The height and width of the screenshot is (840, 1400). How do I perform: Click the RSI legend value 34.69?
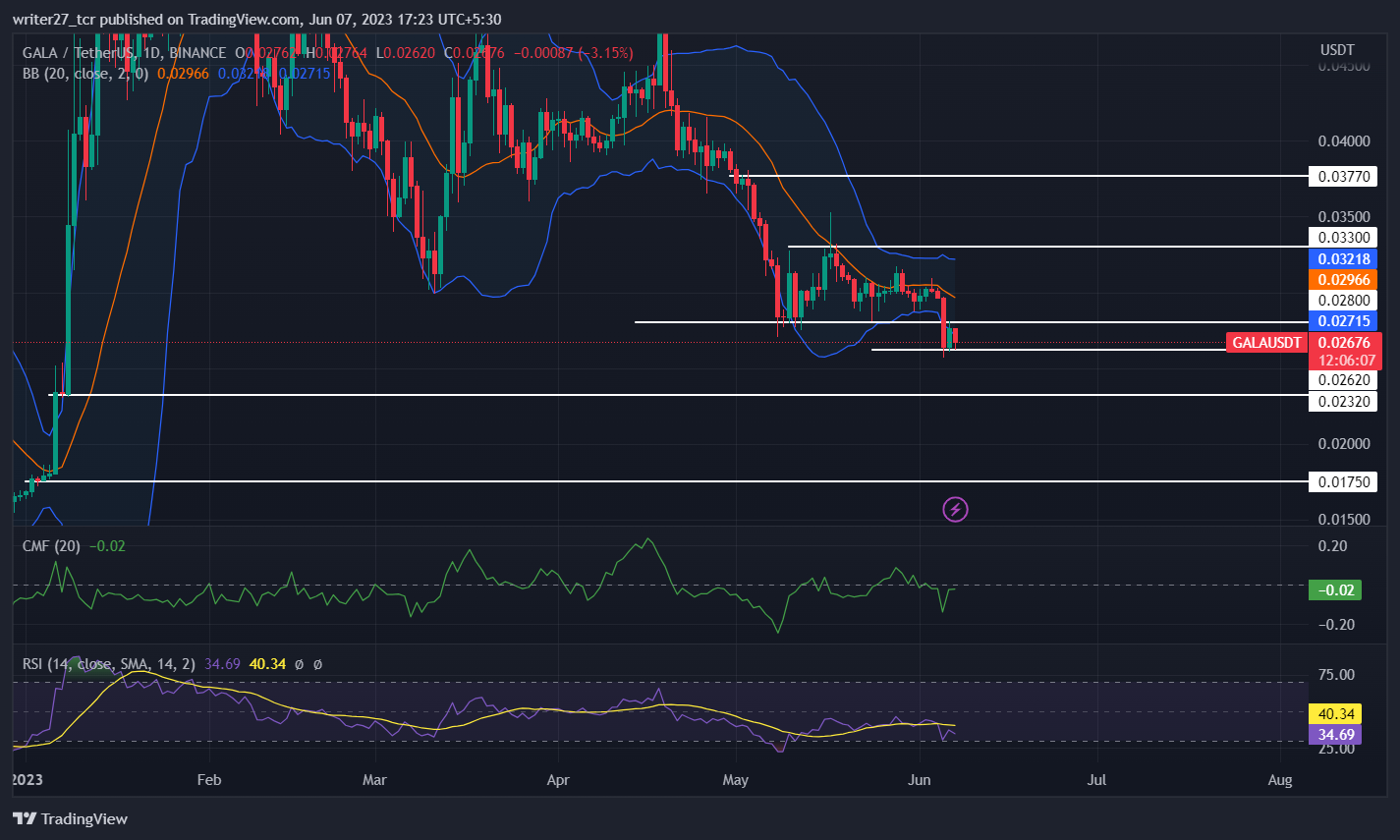tap(222, 664)
